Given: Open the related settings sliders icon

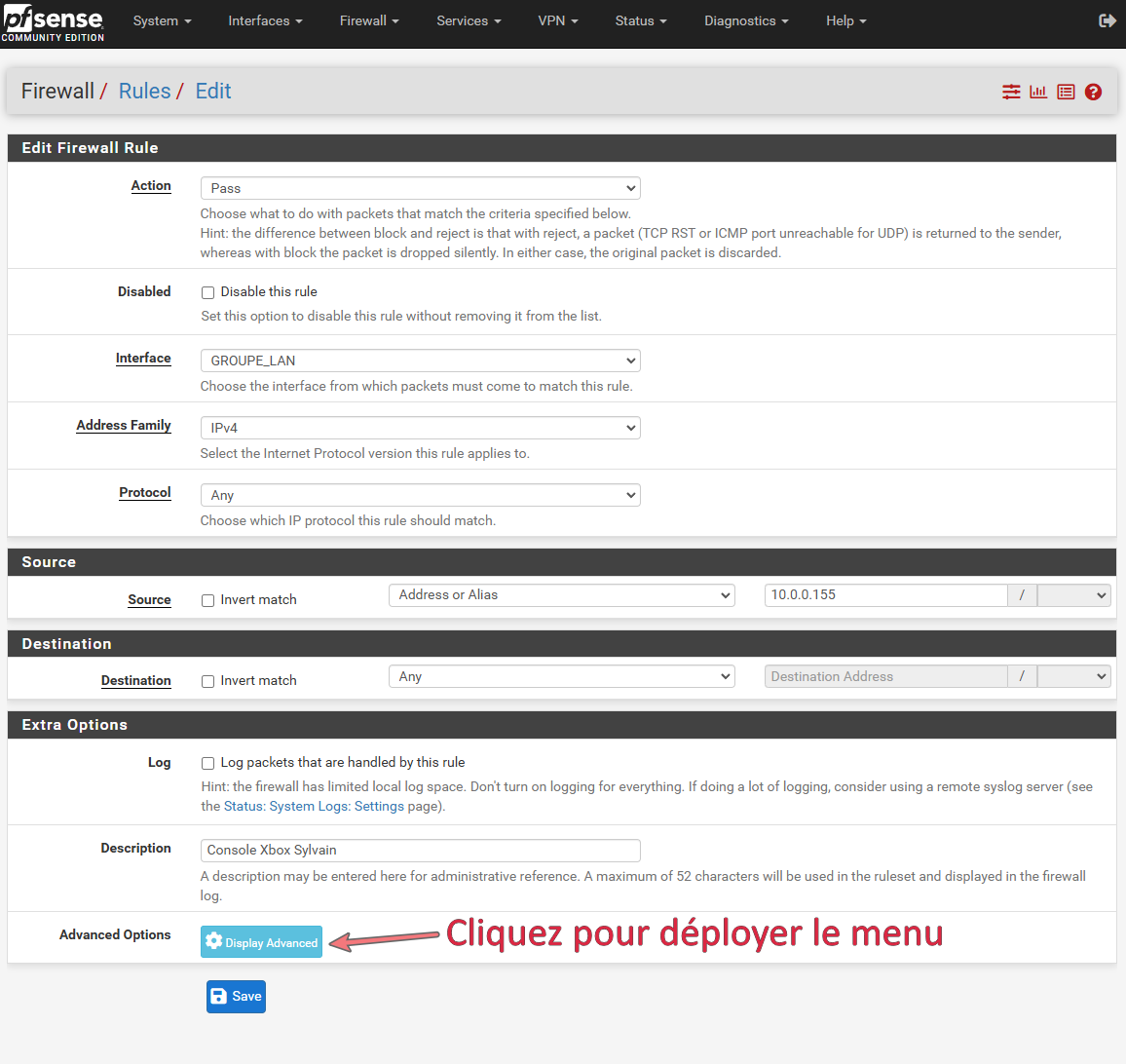Looking at the screenshot, I should [x=1011, y=92].
